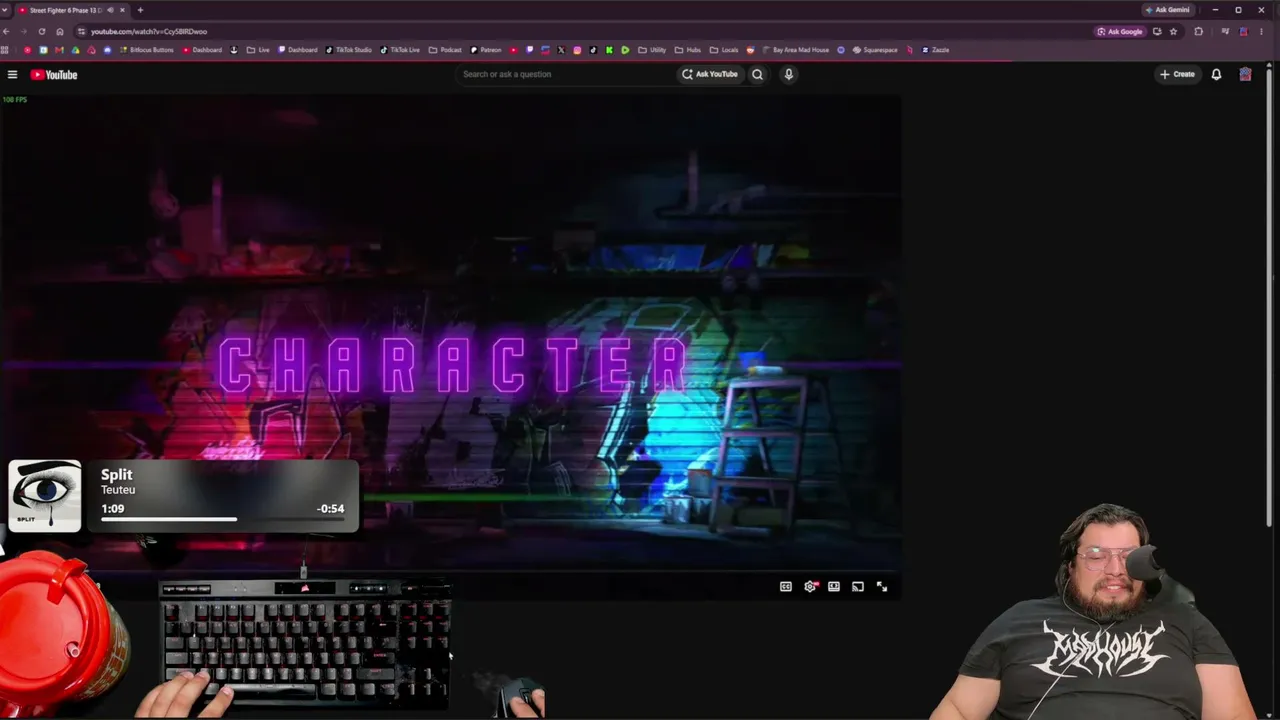Open the Instagram bookmark icon
Image resolution: width=1280 pixels, height=720 pixels.
point(577,50)
